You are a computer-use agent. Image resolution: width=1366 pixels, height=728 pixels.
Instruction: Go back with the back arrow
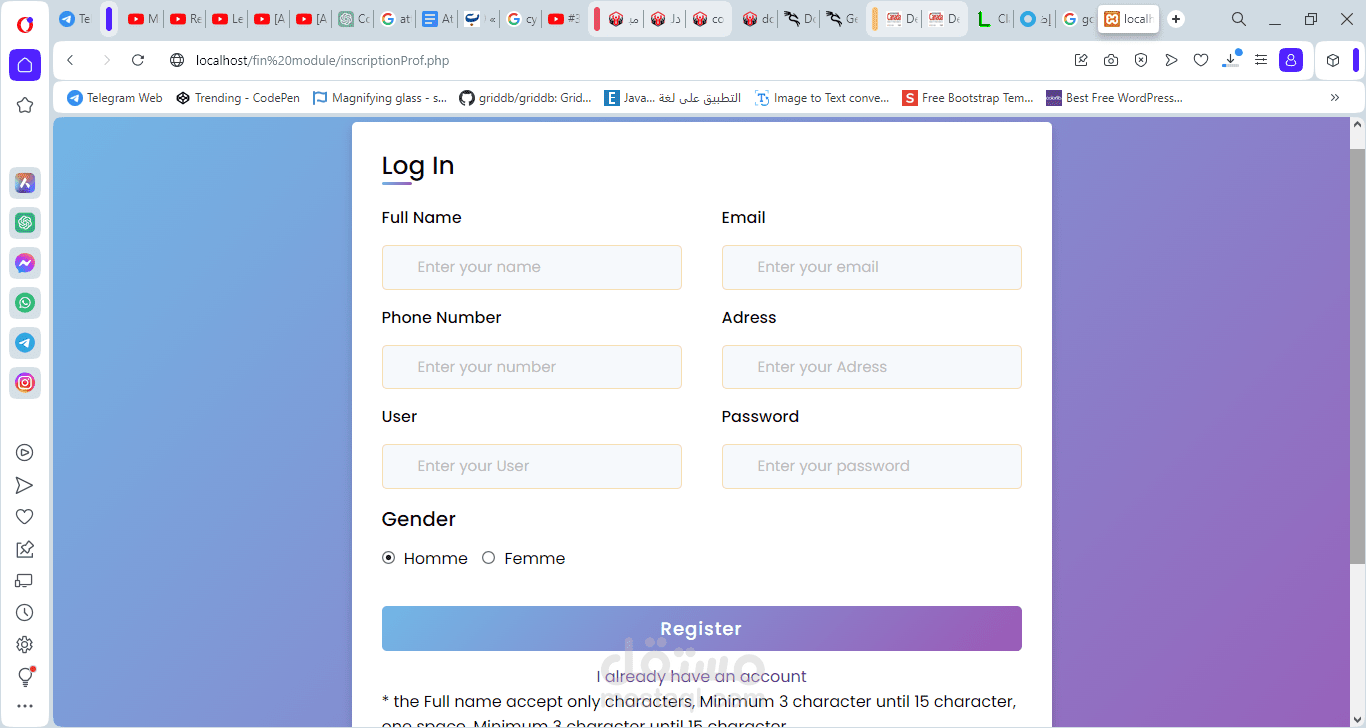[70, 60]
